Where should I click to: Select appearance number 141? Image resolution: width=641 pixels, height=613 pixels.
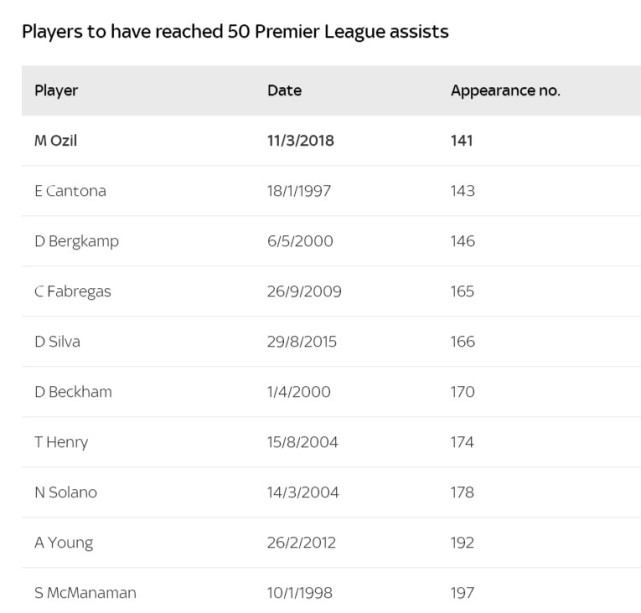tap(462, 141)
